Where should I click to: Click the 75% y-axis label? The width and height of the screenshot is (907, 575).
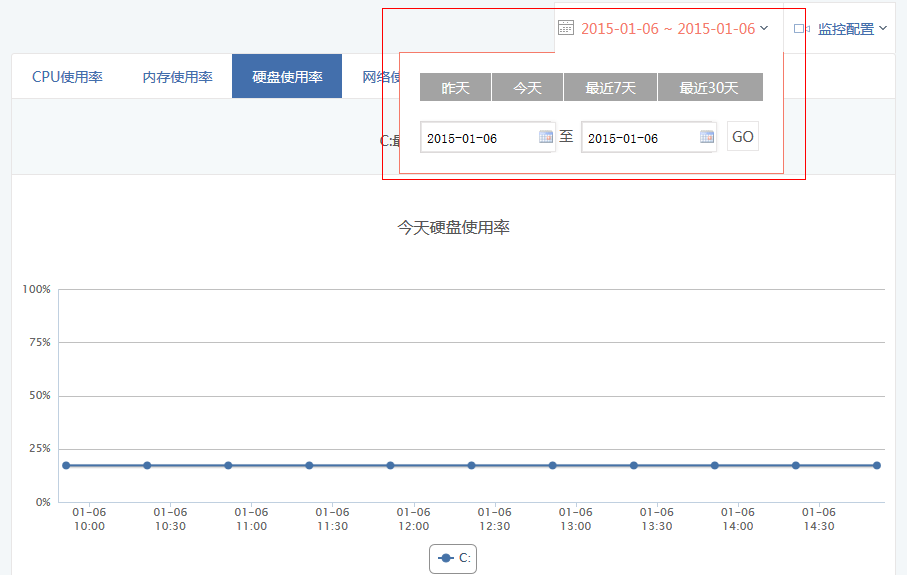40,342
